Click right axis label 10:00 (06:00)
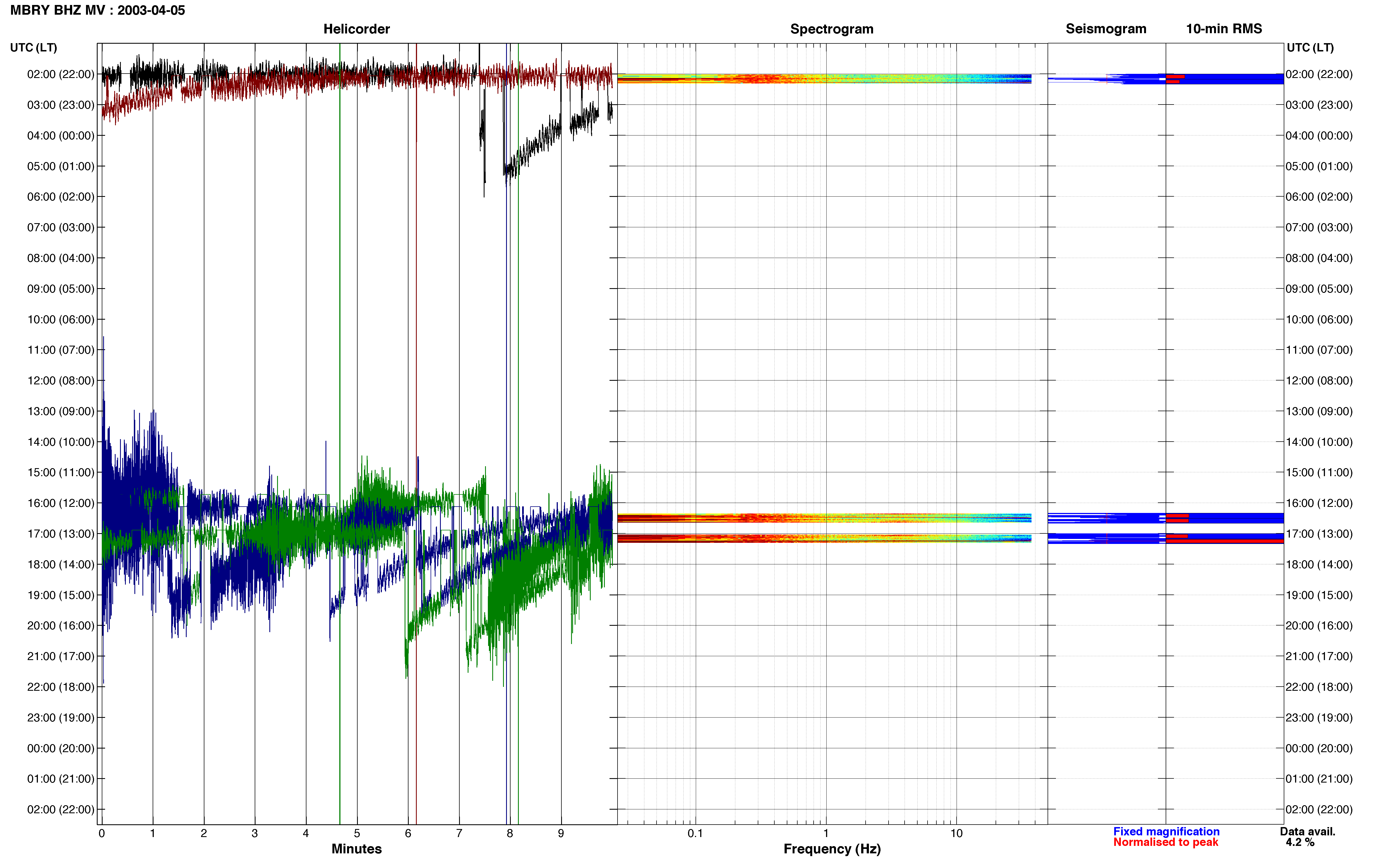This screenshot has height=868, width=1388. pos(1319,319)
